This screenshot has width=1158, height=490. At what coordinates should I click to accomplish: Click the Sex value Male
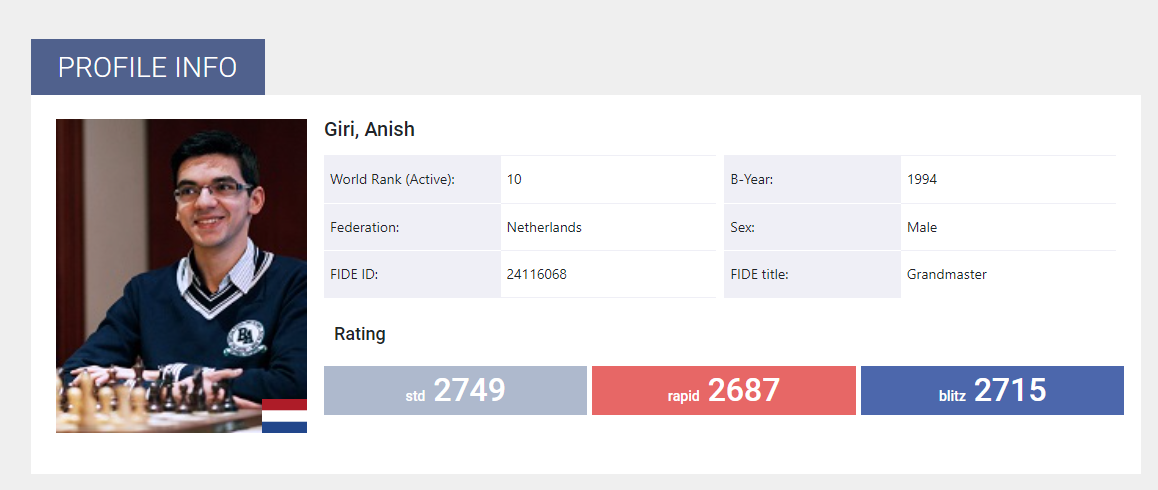pos(922,228)
